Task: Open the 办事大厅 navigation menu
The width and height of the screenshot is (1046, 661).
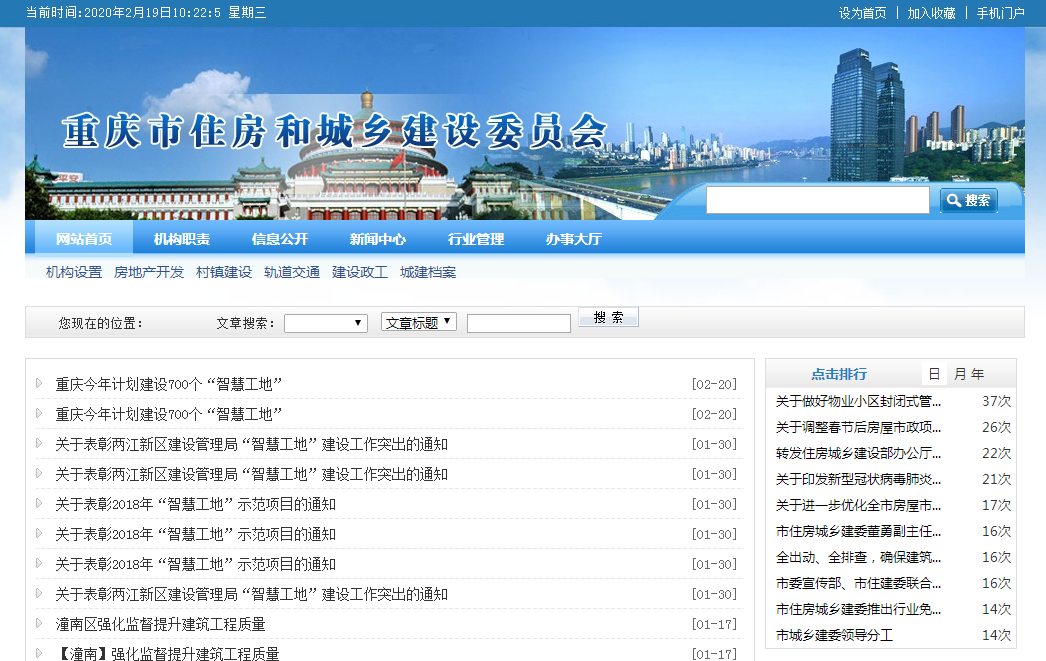Action: click(574, 239)
